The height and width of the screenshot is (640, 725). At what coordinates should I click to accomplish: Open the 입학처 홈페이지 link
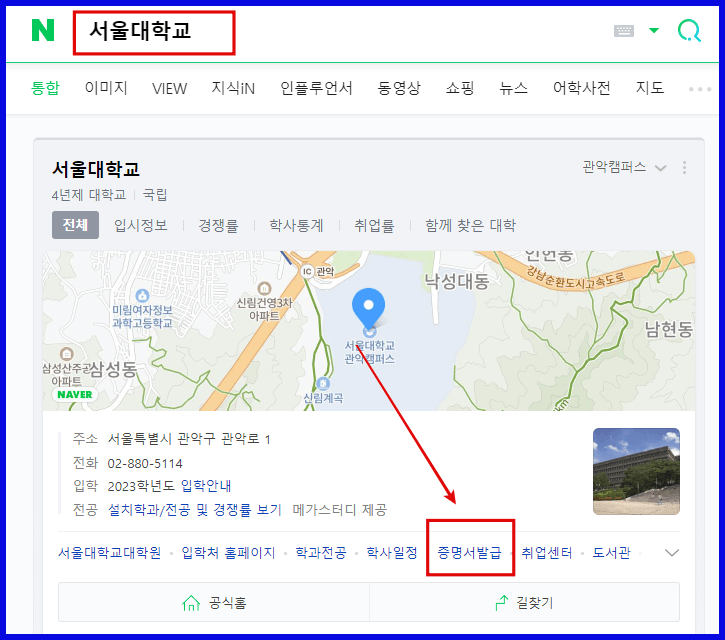coord(228,553)
